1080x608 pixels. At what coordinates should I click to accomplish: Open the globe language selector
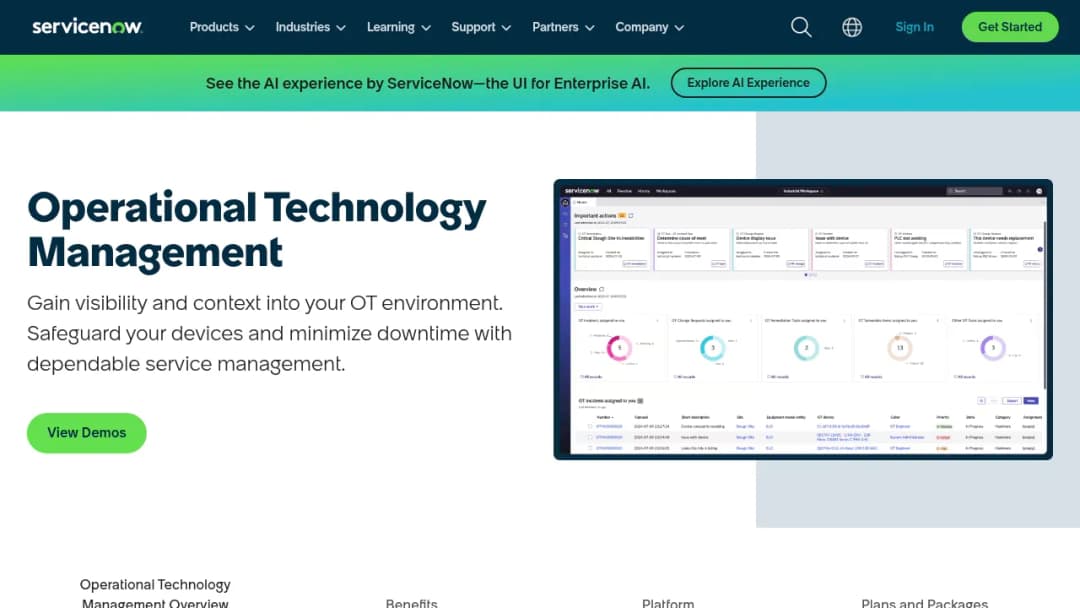click(852, 27)
